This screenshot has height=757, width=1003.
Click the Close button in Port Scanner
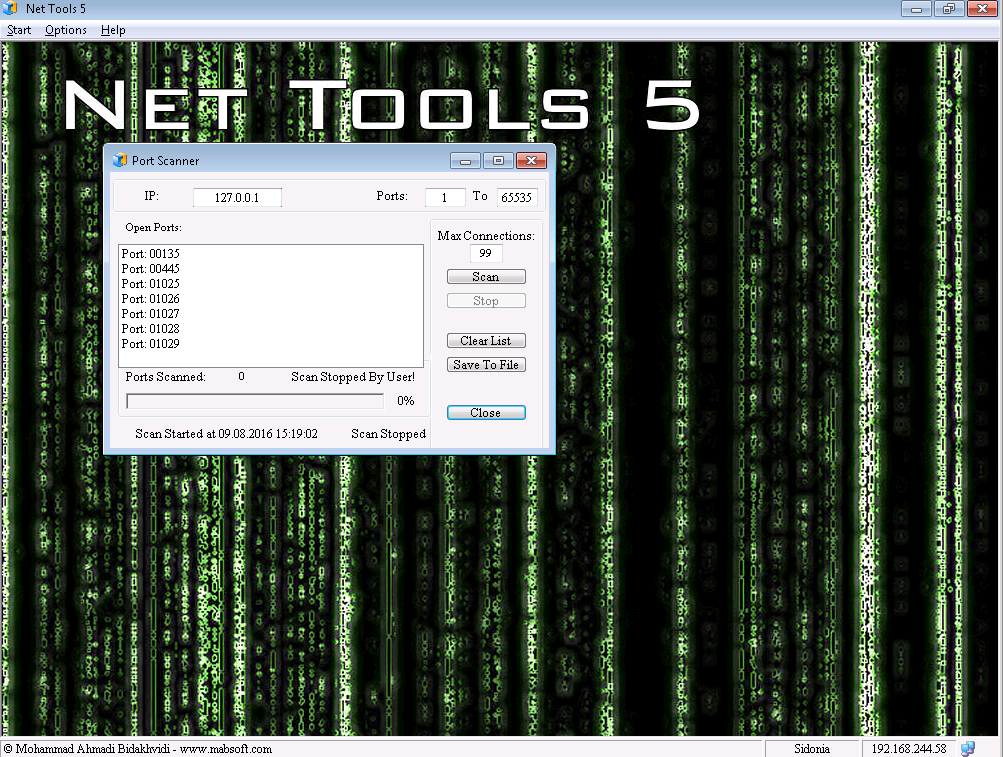pos(486,413)
